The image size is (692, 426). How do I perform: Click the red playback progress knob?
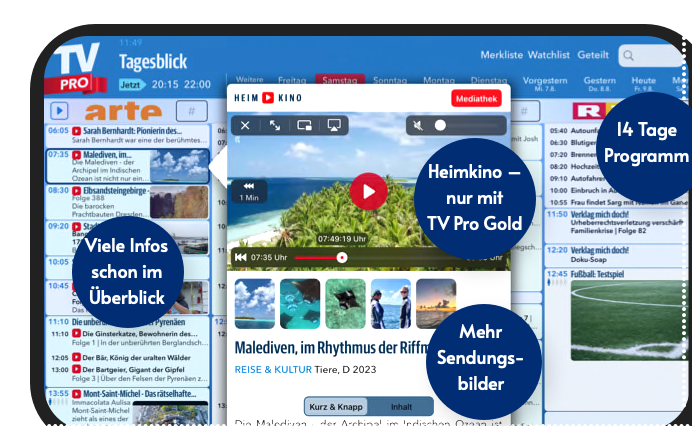click(342, 257)
